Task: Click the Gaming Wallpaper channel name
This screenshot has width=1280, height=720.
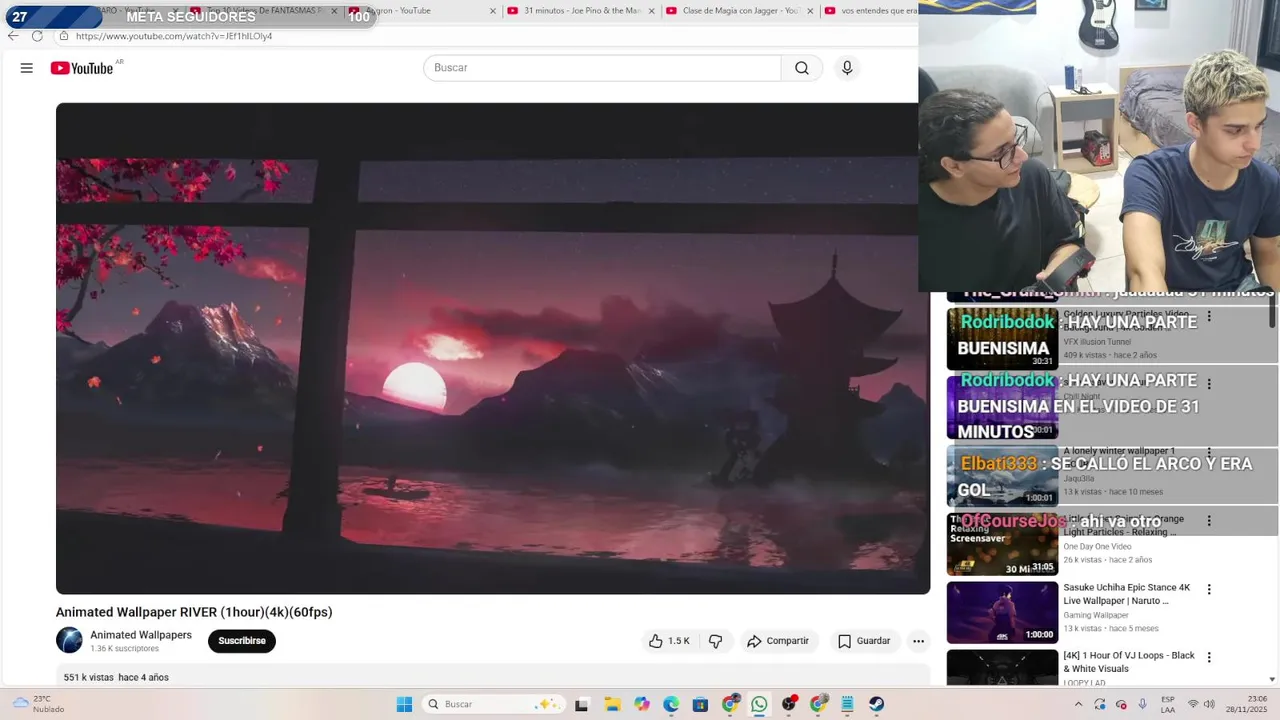Action: click(x=1096, y=615)
